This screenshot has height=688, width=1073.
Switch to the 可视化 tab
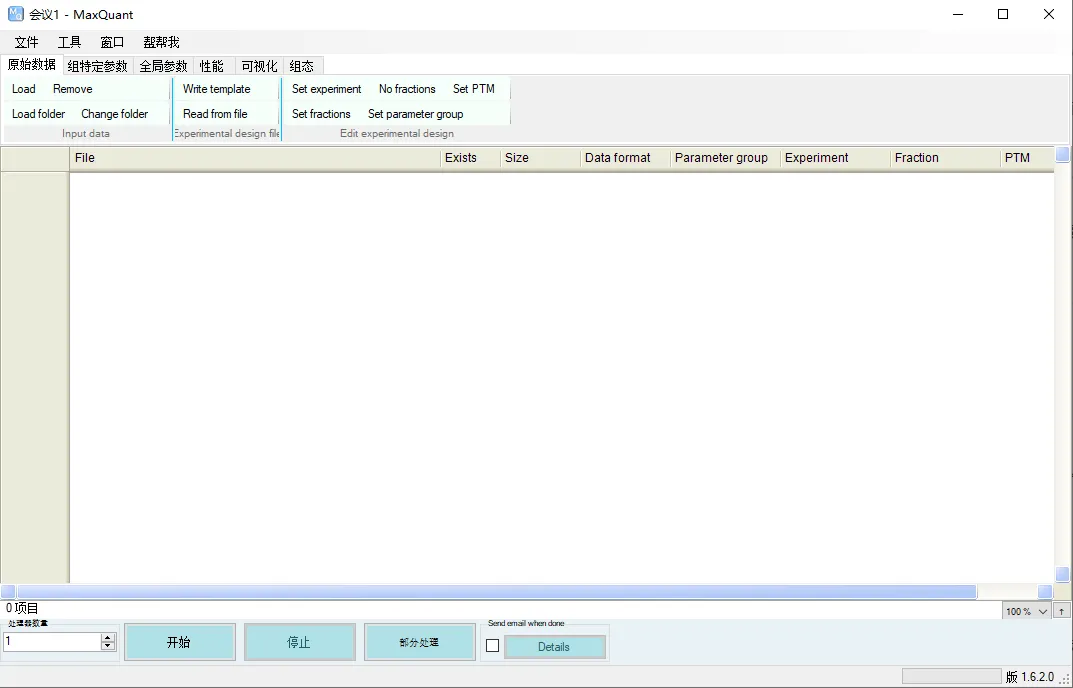259,66
